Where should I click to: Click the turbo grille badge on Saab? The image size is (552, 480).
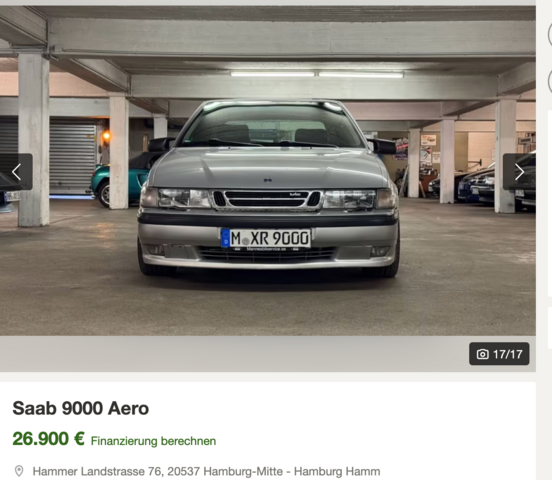pos(295,194)
